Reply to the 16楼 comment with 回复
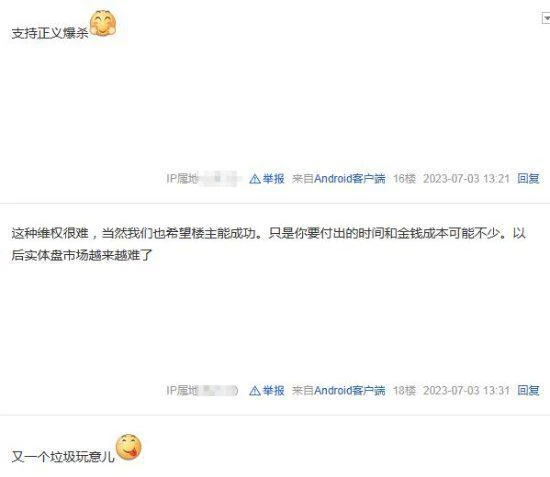The width and height of the screenshot is (550, 477). [528, 179]
